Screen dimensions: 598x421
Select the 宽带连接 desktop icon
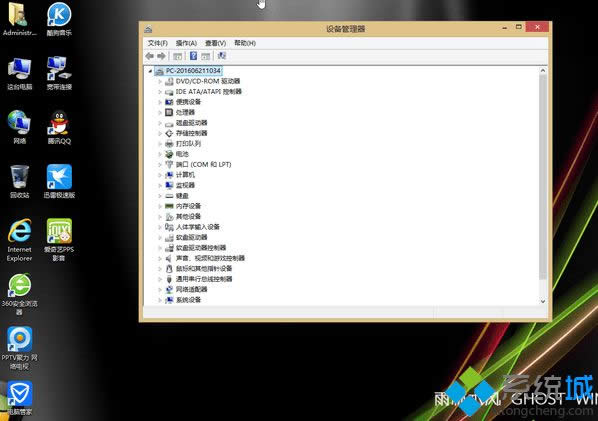(59, 73)
